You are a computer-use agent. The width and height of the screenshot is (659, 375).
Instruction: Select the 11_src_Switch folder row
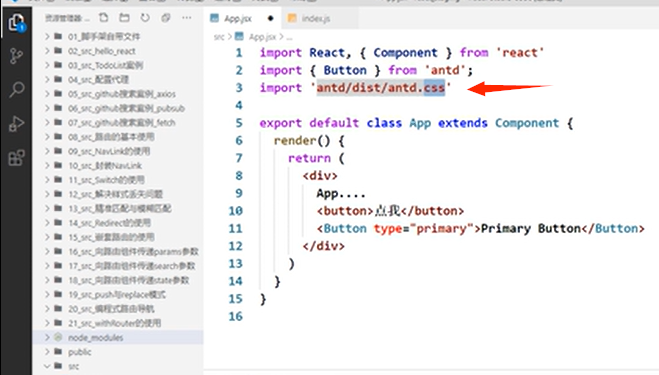(x=118, y=180)
